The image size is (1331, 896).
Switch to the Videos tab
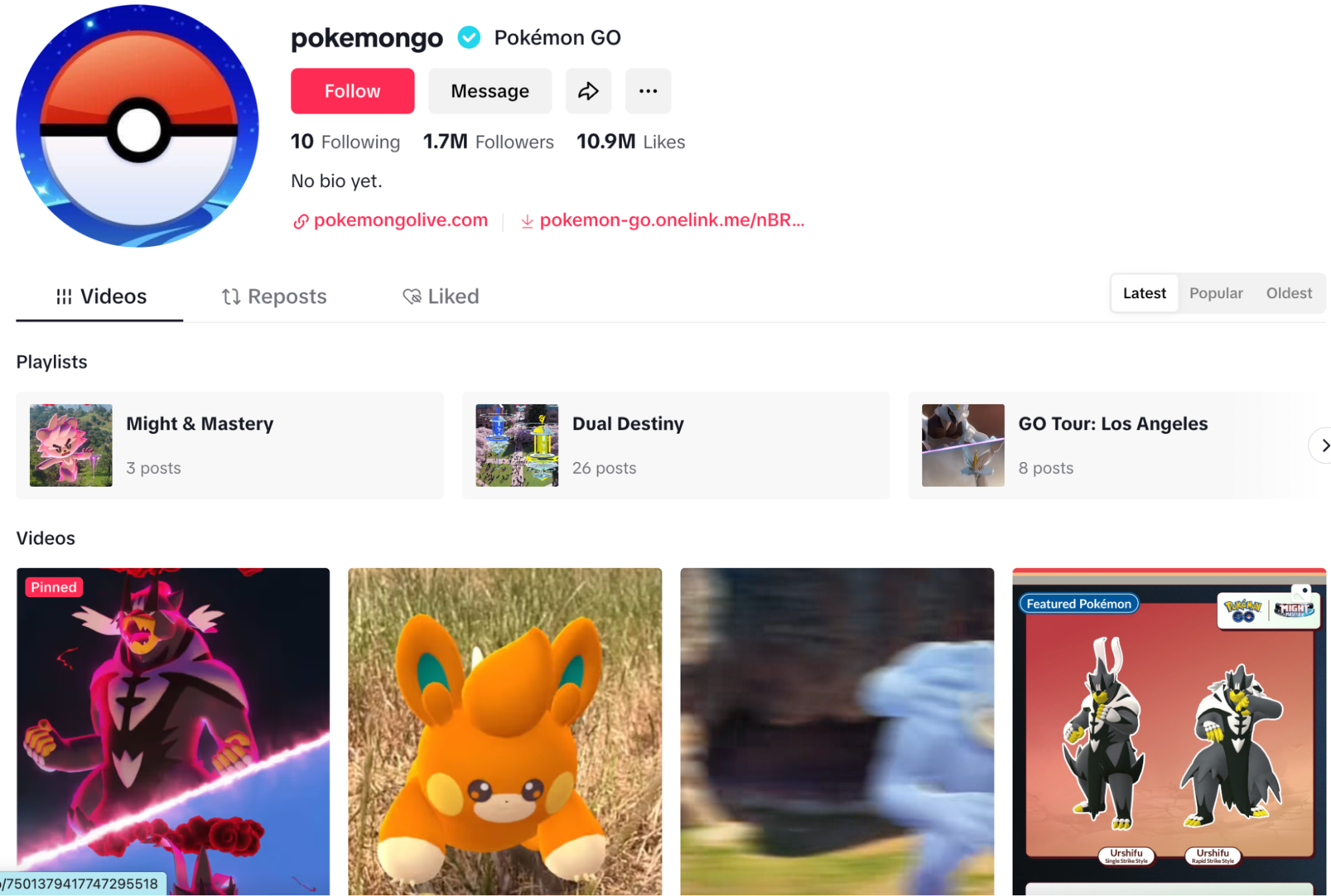(x=100, y=297)
